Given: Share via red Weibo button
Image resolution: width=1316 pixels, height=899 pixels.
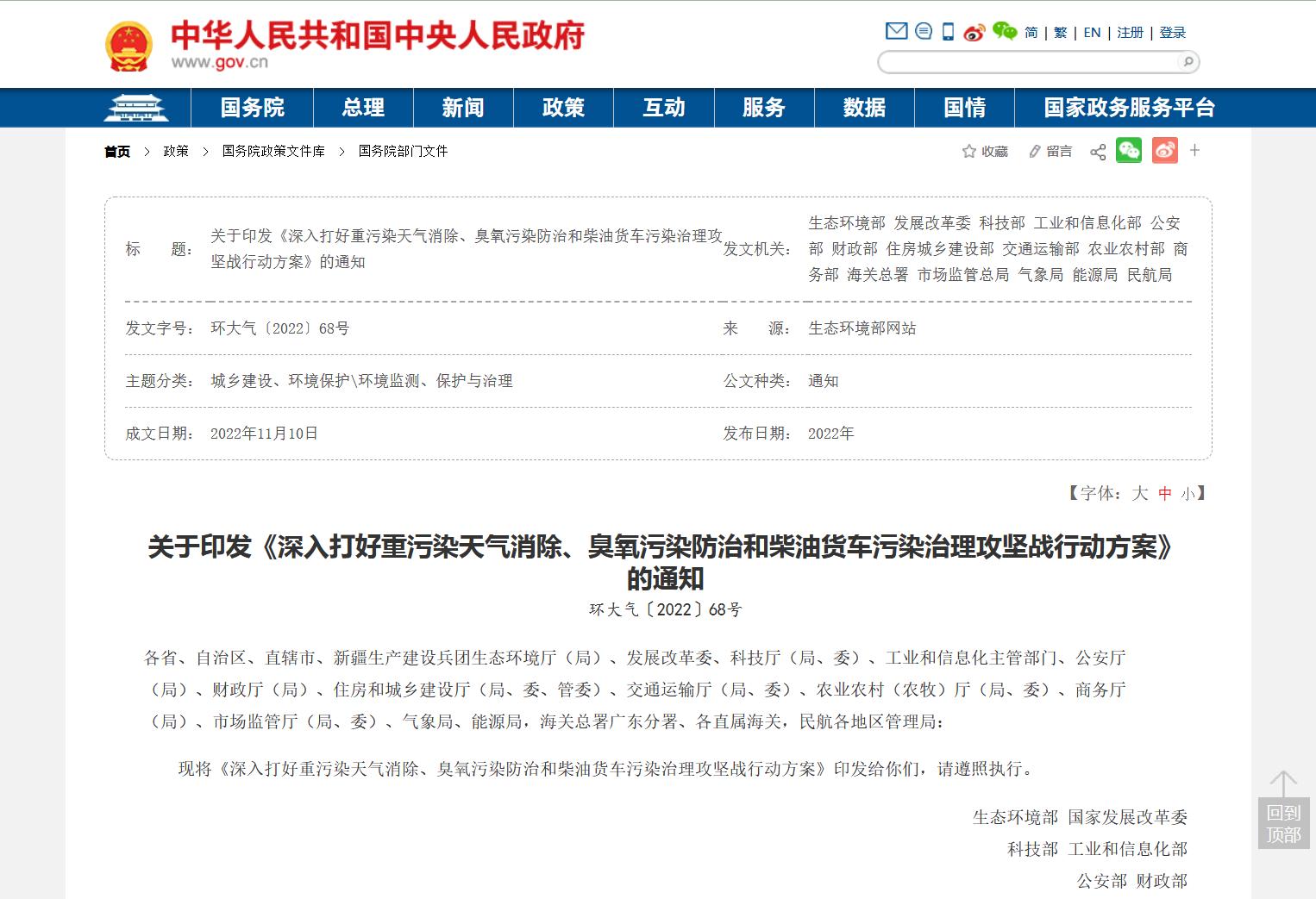Looking at the screenshot, I should tap(1165, 151).
